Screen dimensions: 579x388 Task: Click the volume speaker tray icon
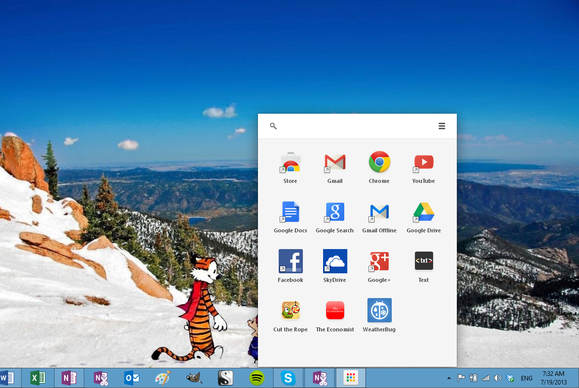point(498,378)
